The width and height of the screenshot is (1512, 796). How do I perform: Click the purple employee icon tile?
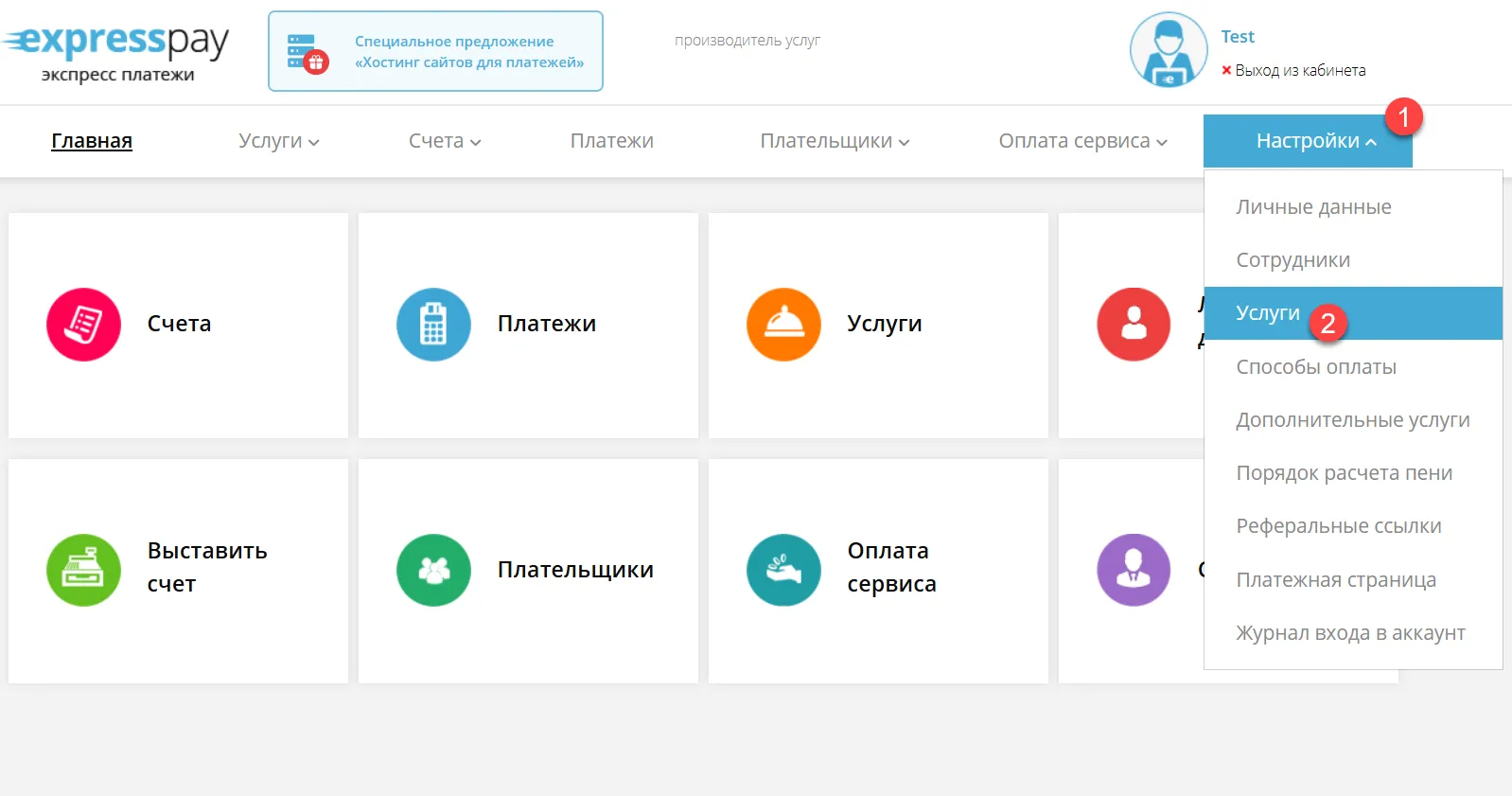[x=1134, y=570]
